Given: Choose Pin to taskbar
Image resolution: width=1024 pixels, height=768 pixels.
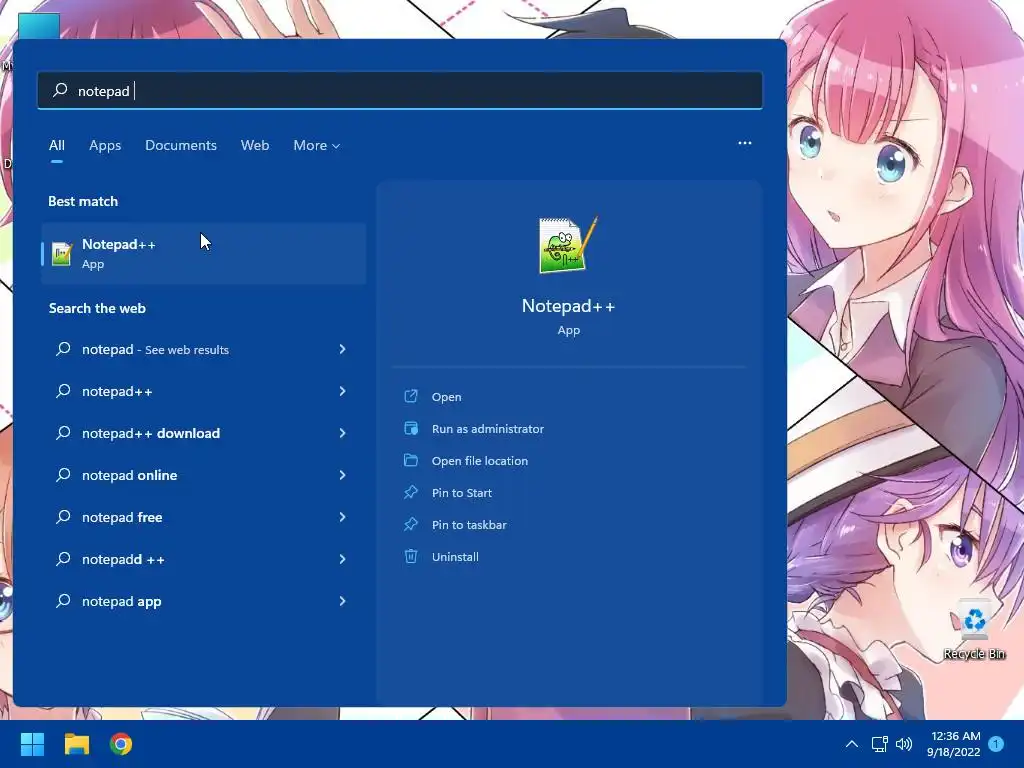Looking at the screenshot, I should [x=469, y=524].
